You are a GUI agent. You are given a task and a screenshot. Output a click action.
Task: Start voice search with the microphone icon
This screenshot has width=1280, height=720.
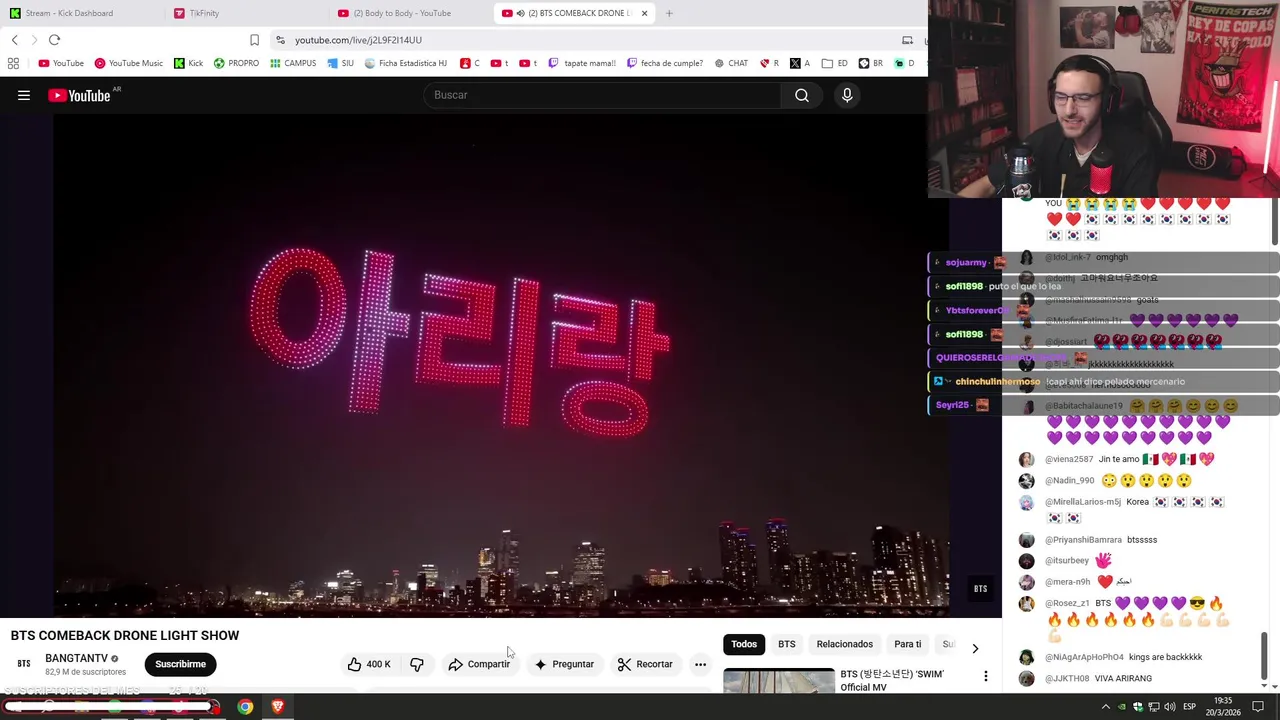coord(847,95)
